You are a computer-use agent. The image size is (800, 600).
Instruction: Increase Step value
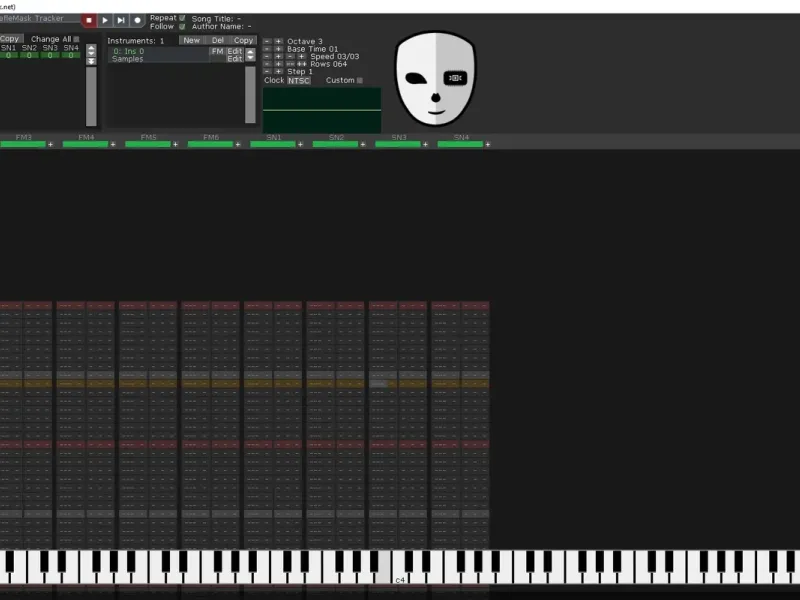coord(278,72)
